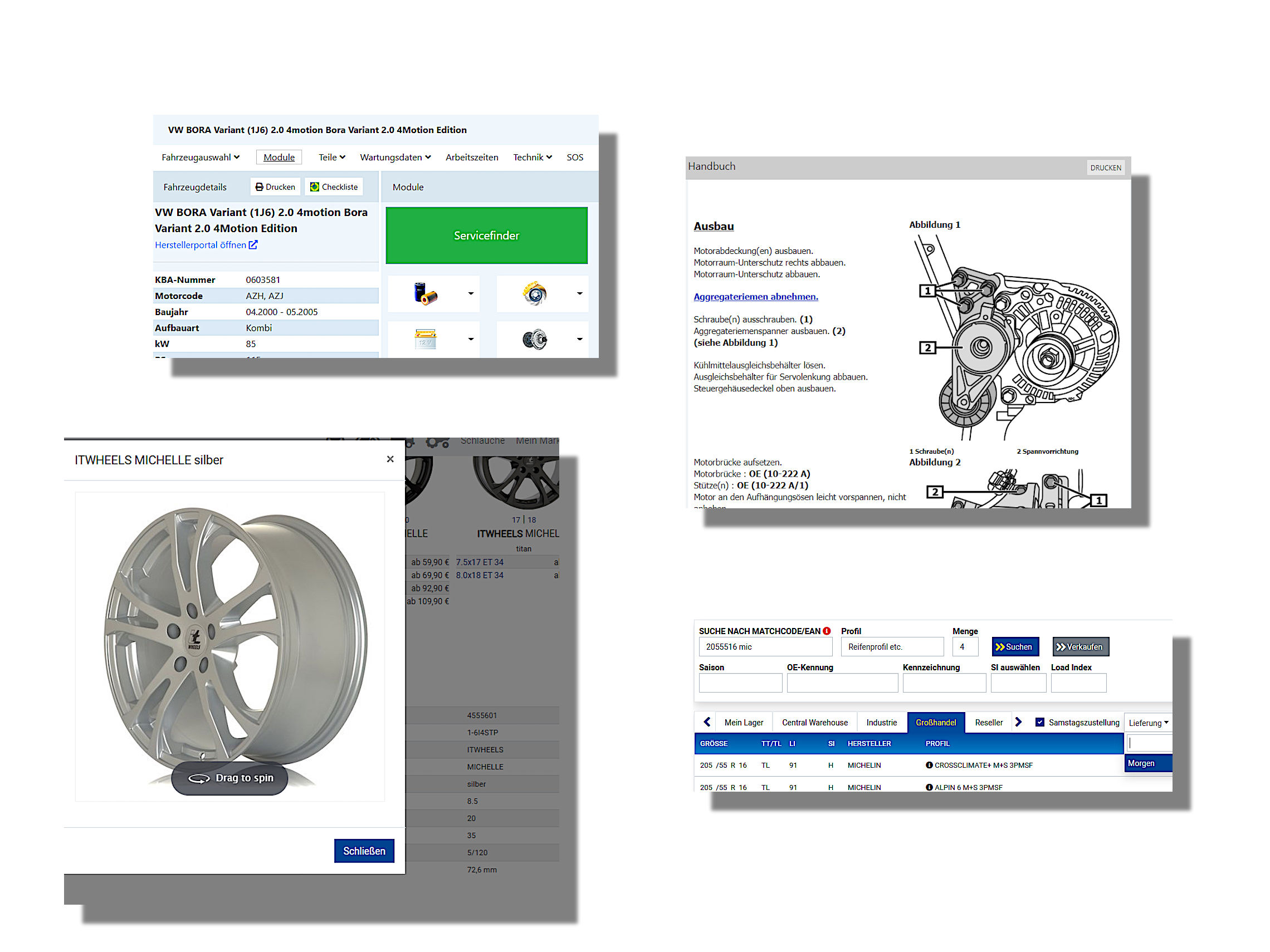The height and width of the screenshot is (952, 1270).
Task: Click the silver wheel 3D preview image
Action: point(229,647)
